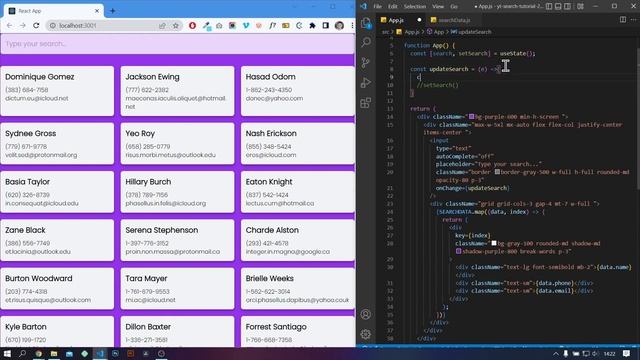Viewport: 640px width, 360px height.
Task: Click the browser forward arrow
Action: 23,25
